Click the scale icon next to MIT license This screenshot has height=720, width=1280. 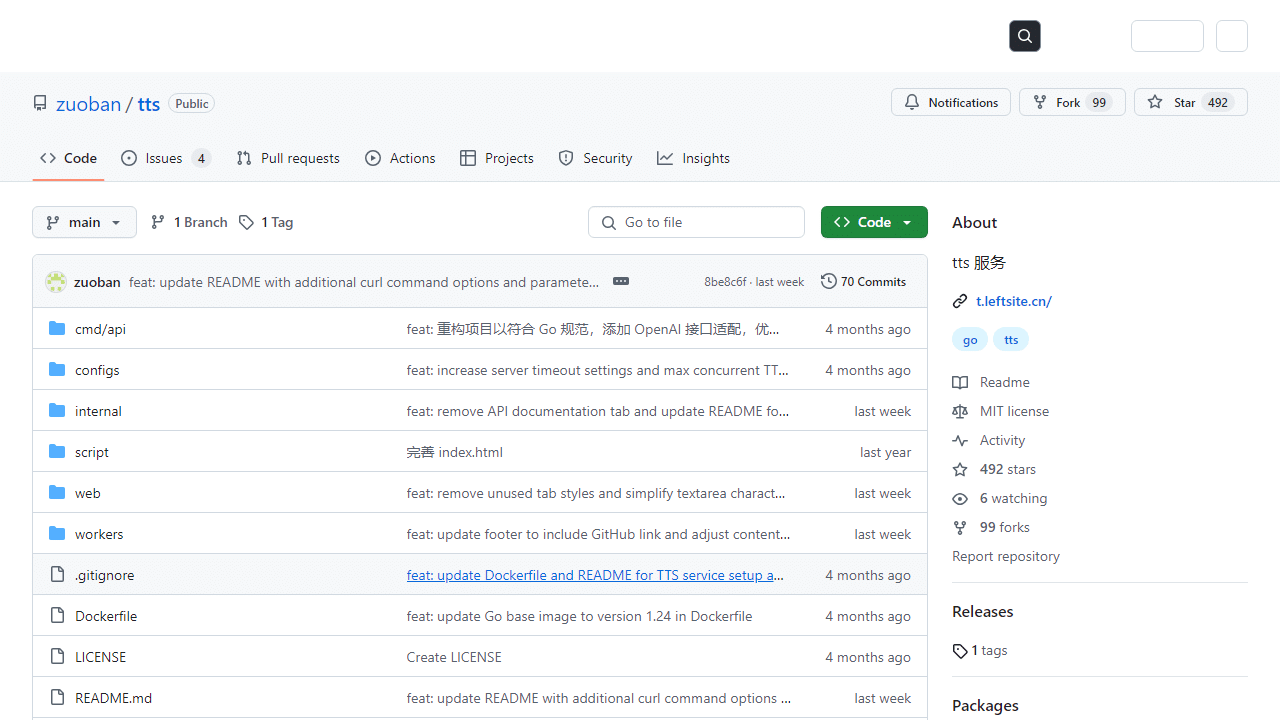pyautogui.click(x=960, y=411)
